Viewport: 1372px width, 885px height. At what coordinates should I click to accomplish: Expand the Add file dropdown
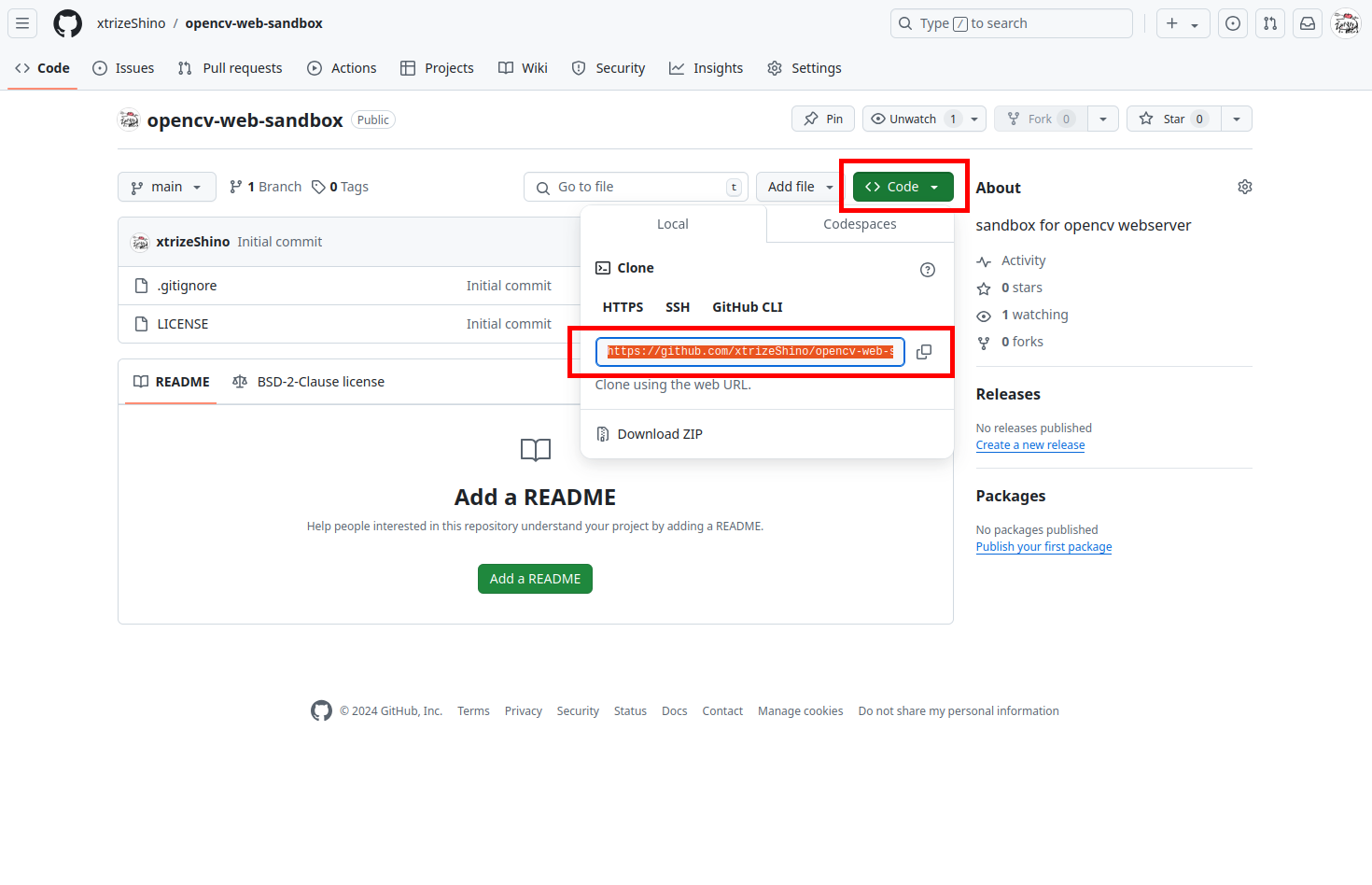pyautogui.click(x=798, y=187)
